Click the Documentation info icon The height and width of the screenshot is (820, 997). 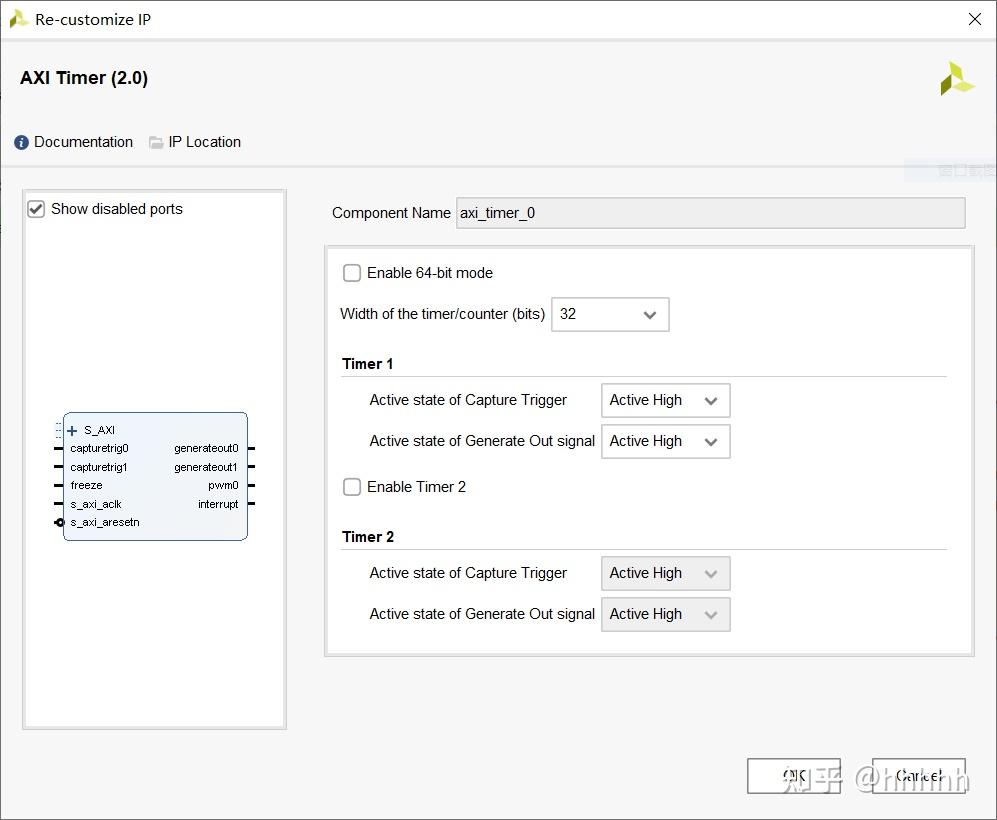(x=22, y=143)
